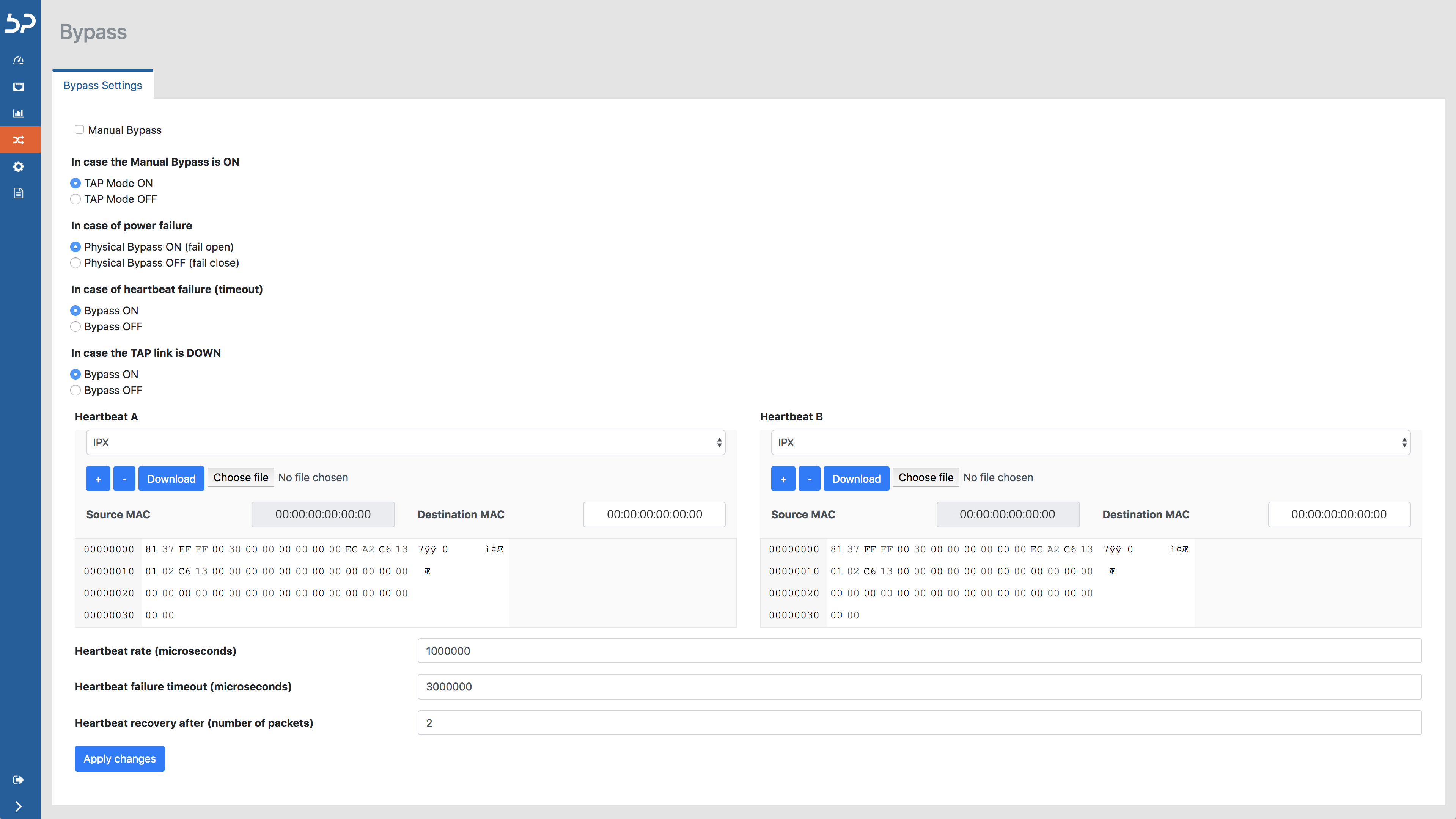Viewport: 1456px width, 819px height.
Task: Expand the sidebar with chevron arrow
Action: (x=19, y=806)
